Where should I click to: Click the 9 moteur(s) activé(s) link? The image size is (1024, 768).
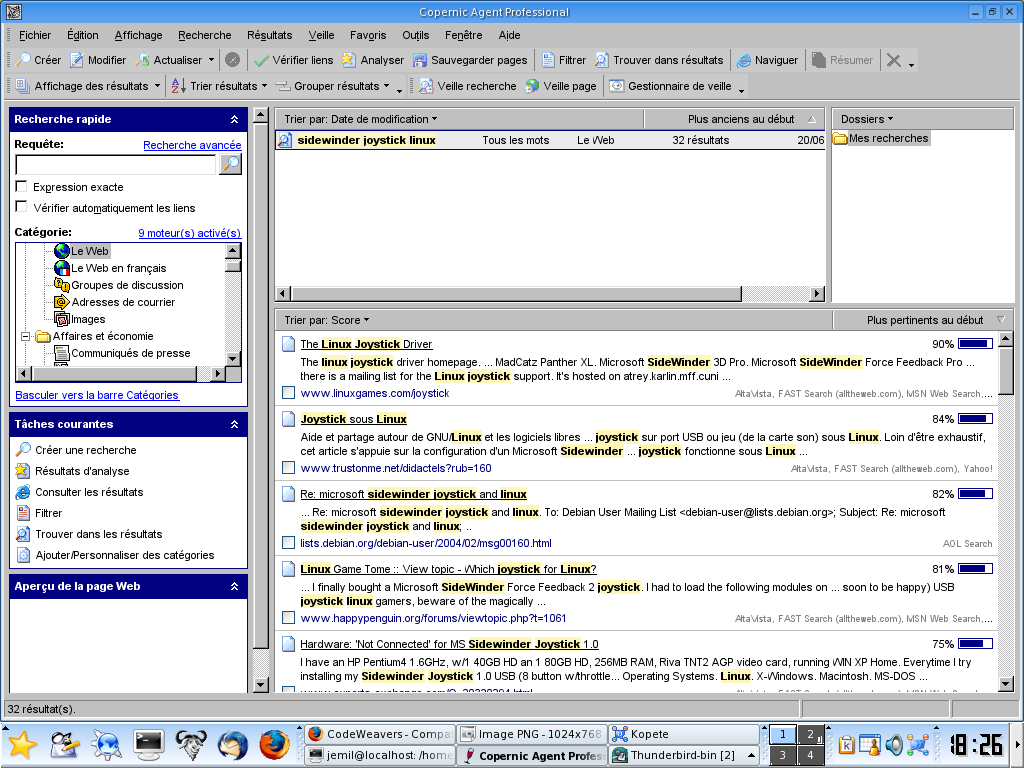click(x=189, y=233)
